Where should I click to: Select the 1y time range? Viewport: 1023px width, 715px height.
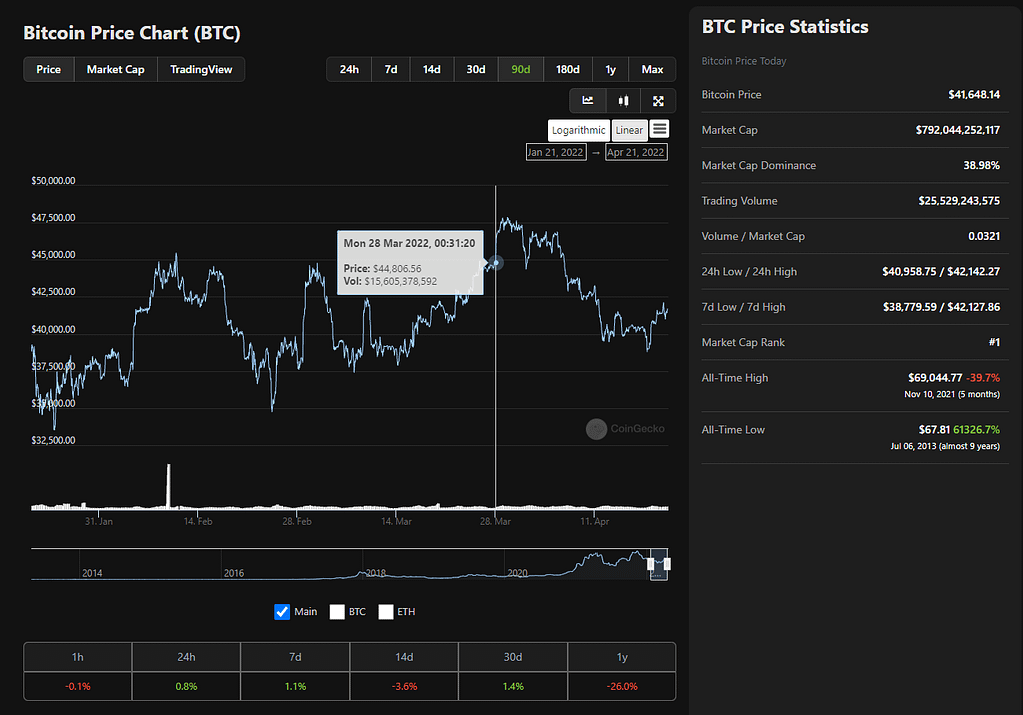coord(610,69)
